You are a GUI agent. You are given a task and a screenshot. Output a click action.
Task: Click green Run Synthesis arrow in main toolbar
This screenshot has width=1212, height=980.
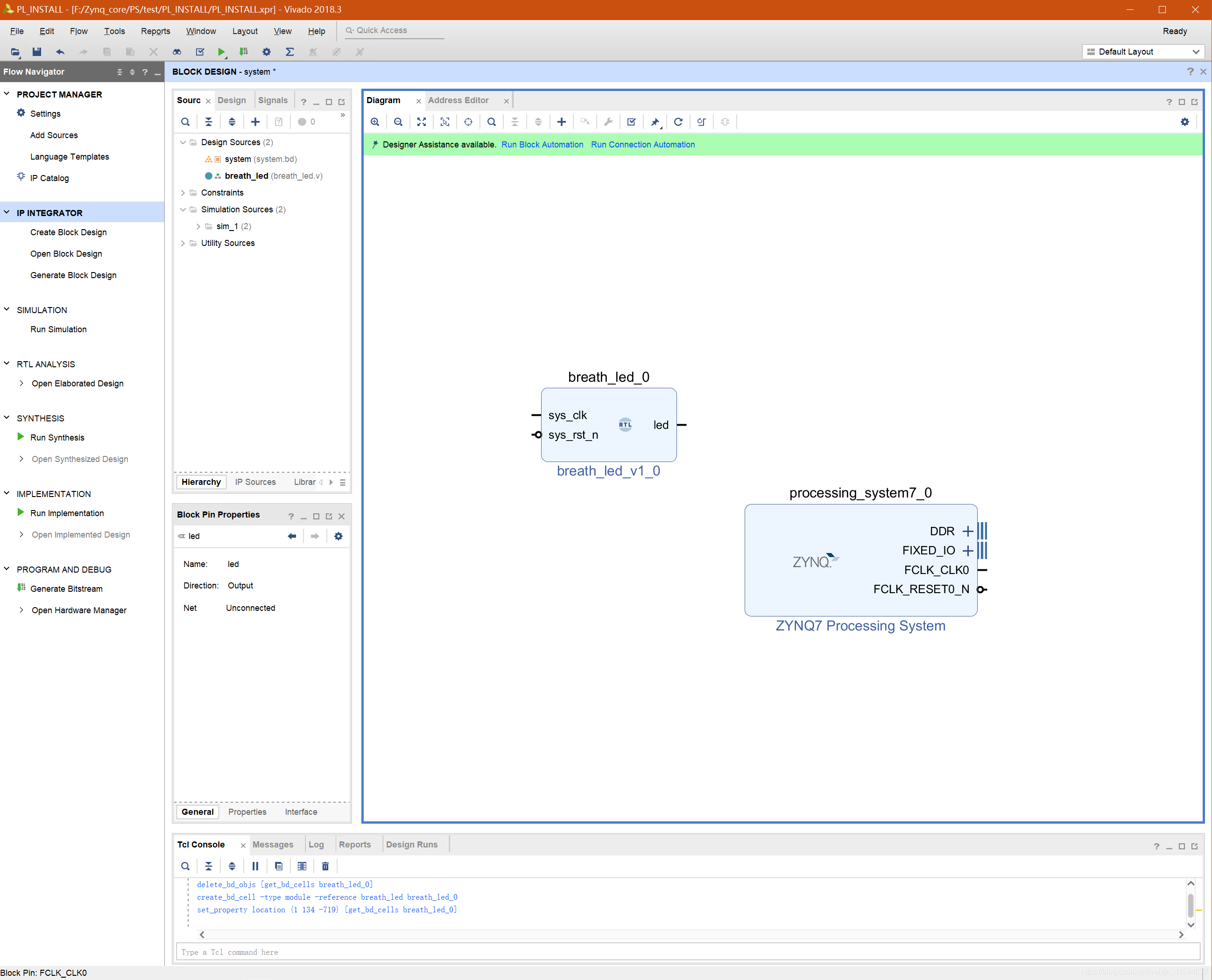pos(221,52)
